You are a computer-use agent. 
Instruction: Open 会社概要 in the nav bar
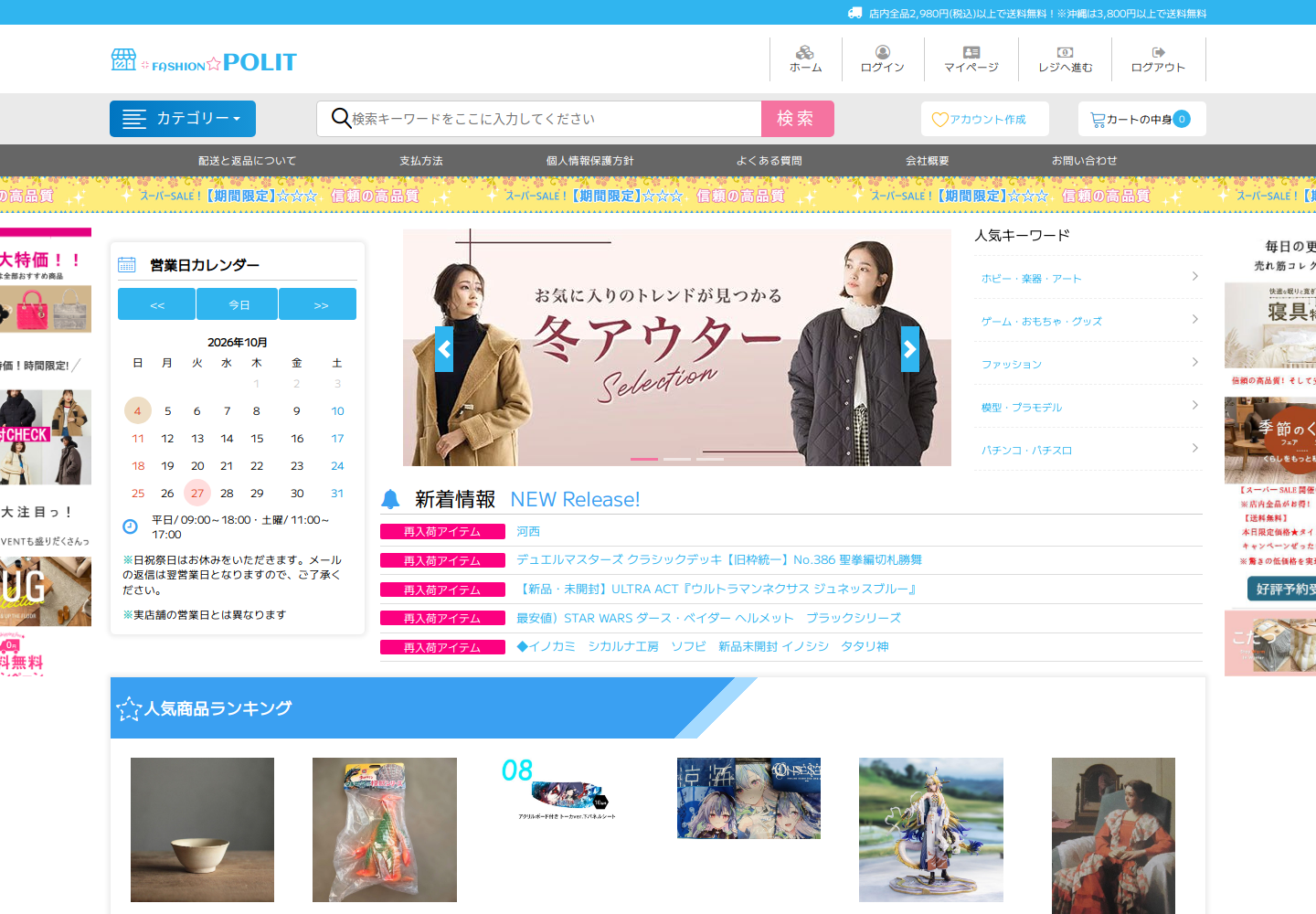point(928,161)
